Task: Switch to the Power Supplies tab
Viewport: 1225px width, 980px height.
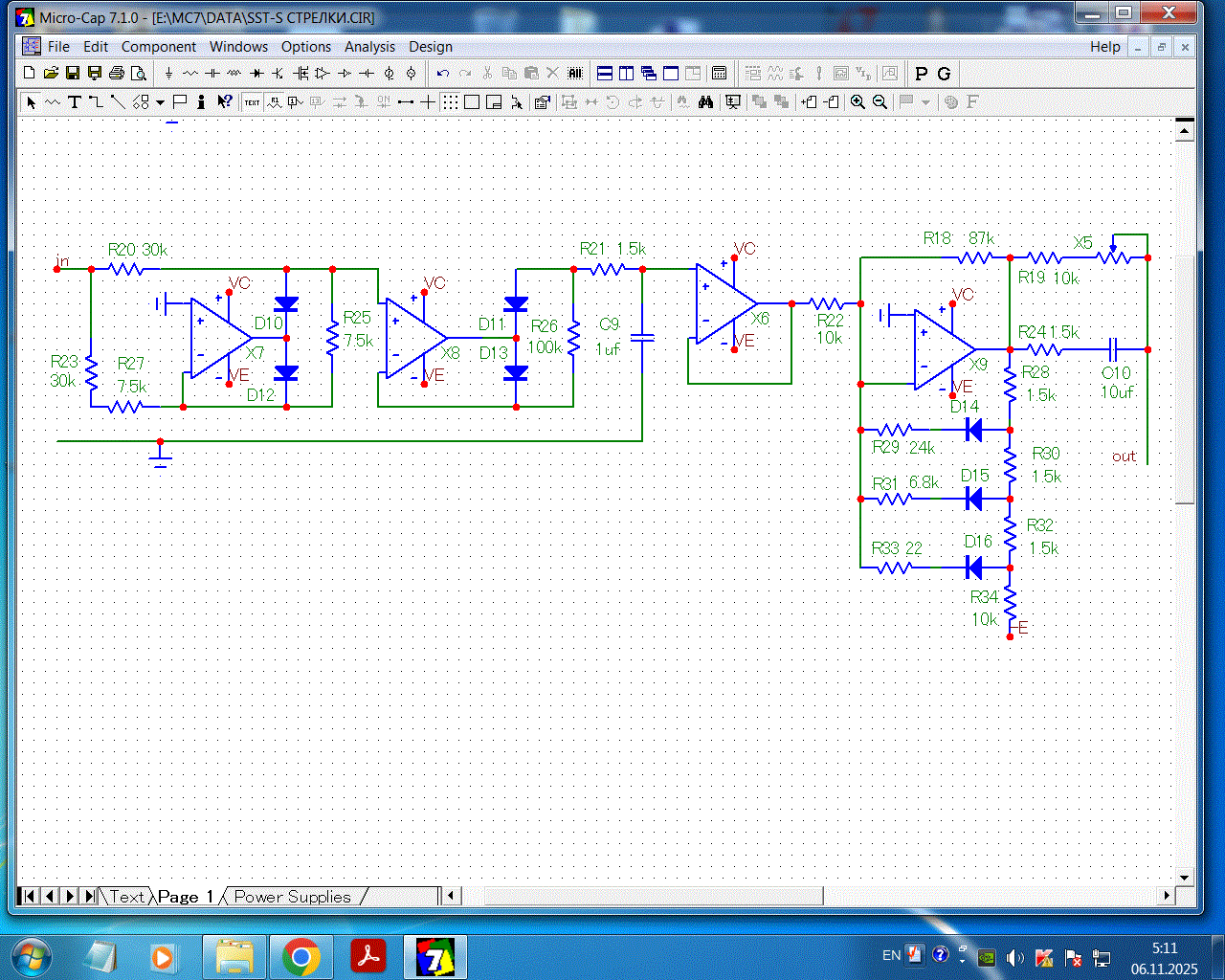Action: click(x=292, y=897)
